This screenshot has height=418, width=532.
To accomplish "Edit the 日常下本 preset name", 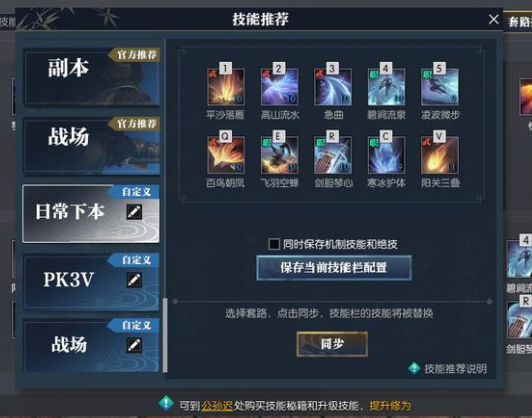I will [x=134, y=212].
